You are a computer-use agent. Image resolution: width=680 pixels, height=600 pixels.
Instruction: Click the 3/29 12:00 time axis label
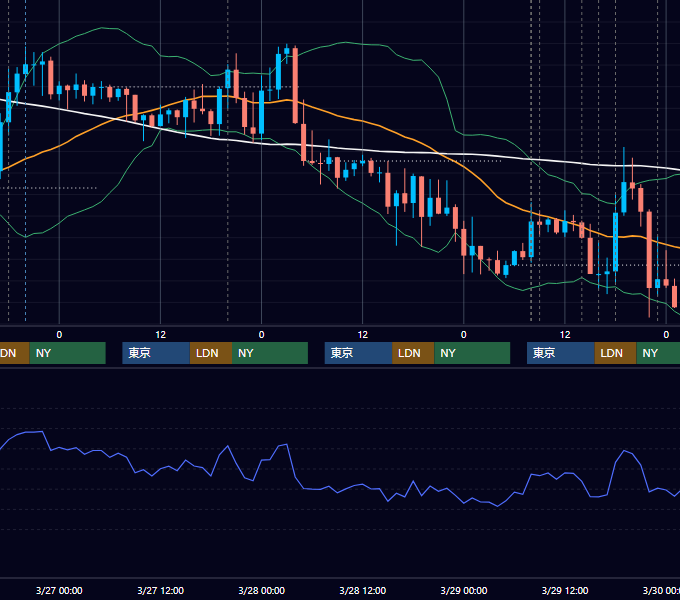565,590
